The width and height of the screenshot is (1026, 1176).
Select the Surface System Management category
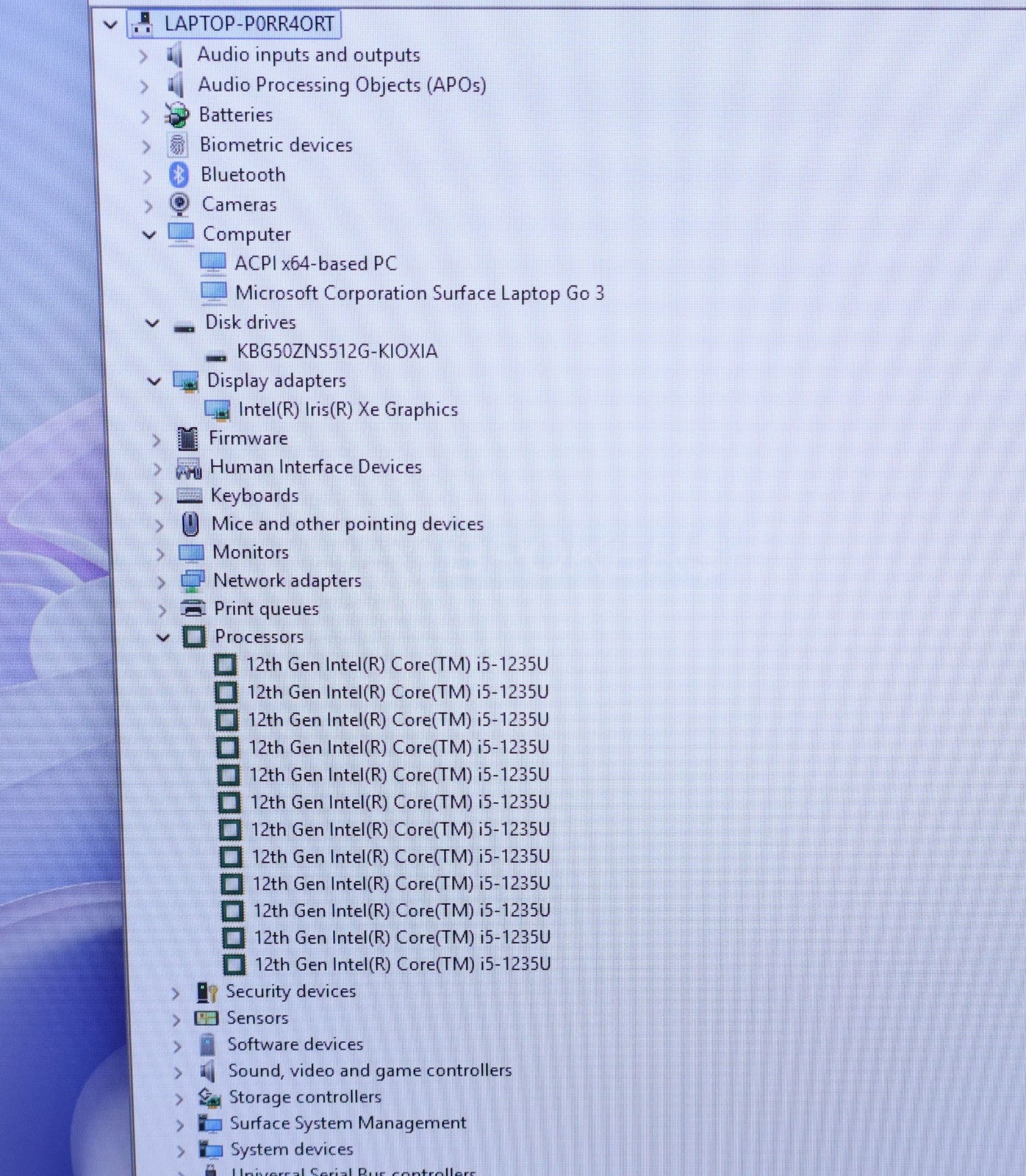point(348,1123)
